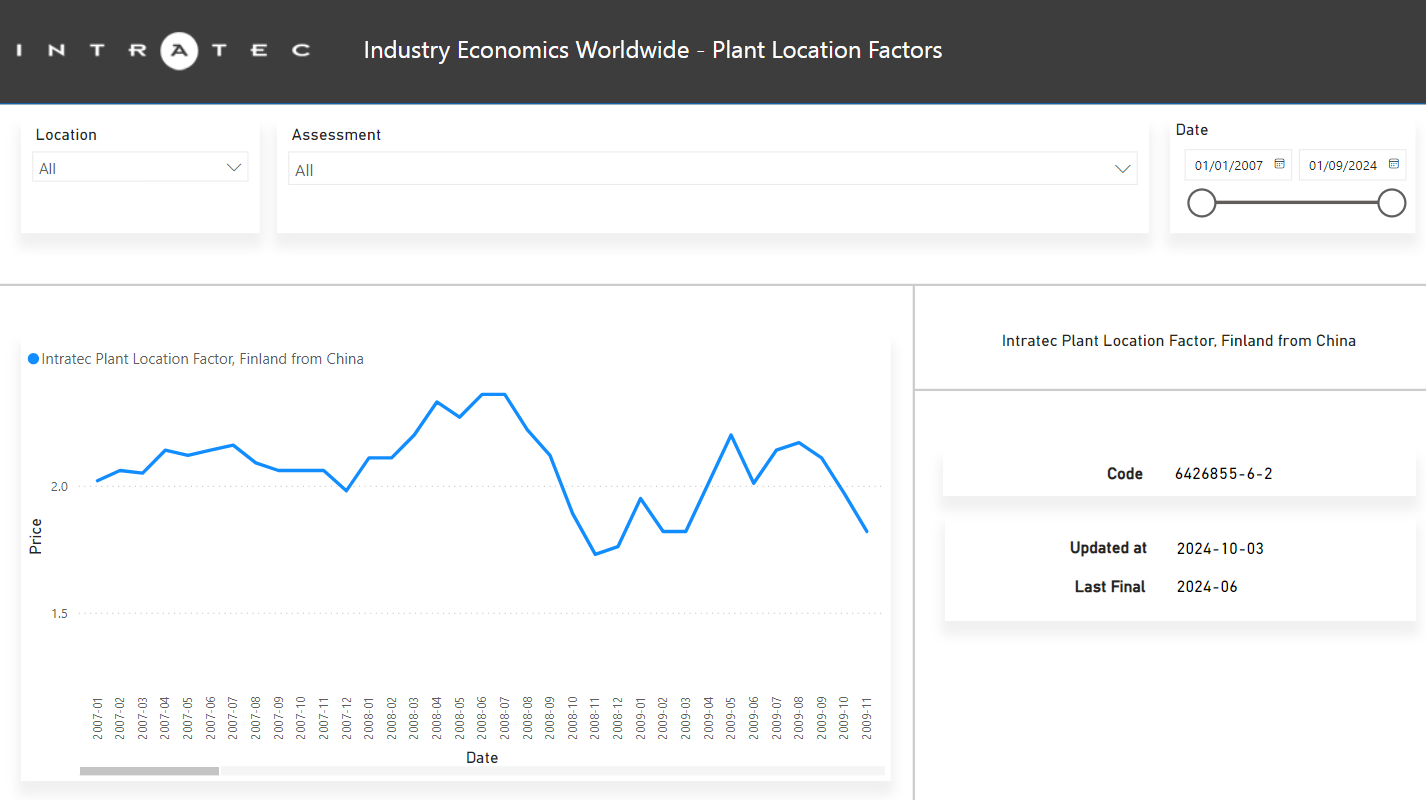Click the empty scrollbar track right of the thumb
Viewport: 1426px width, 800px height.
tap(550, 771)
